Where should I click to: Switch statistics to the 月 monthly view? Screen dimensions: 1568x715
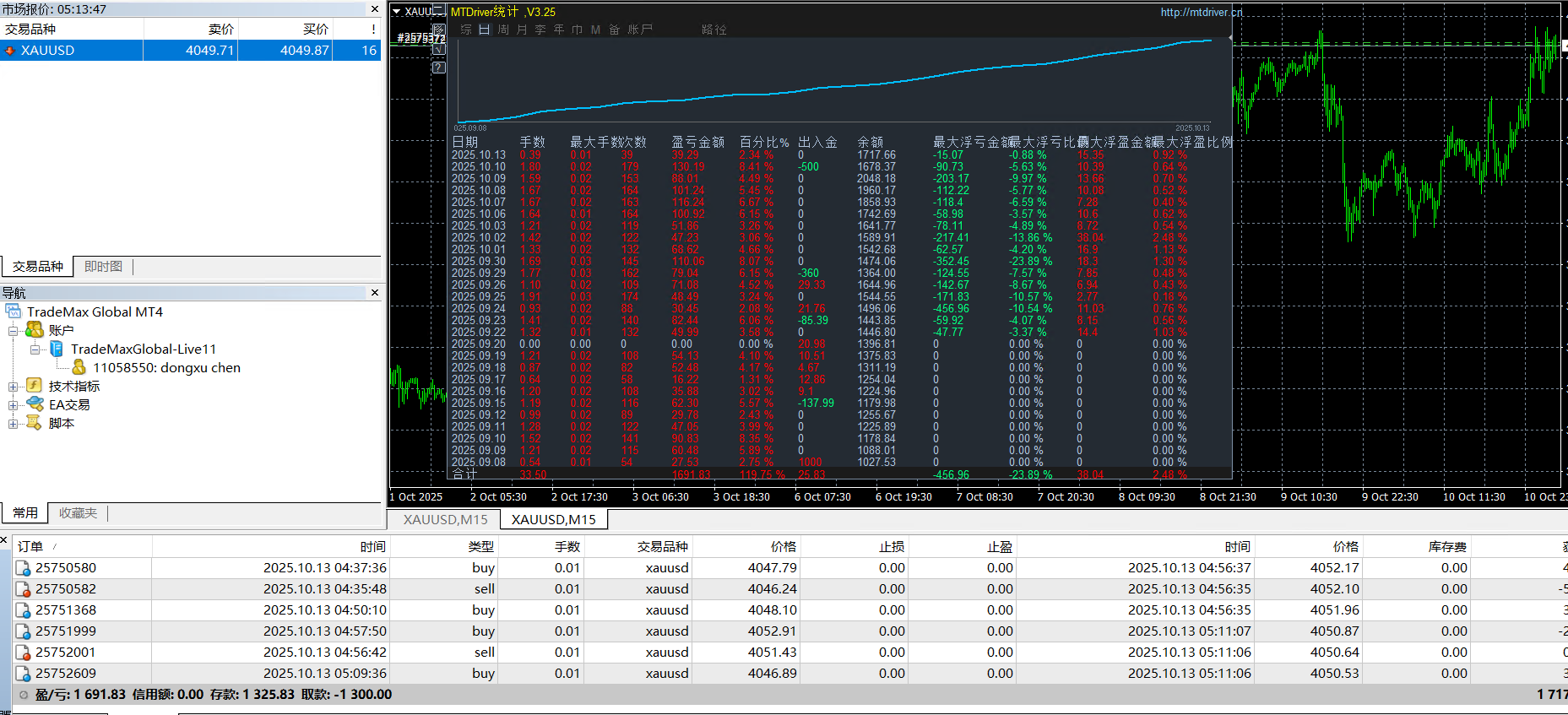(x=522, y=30)
